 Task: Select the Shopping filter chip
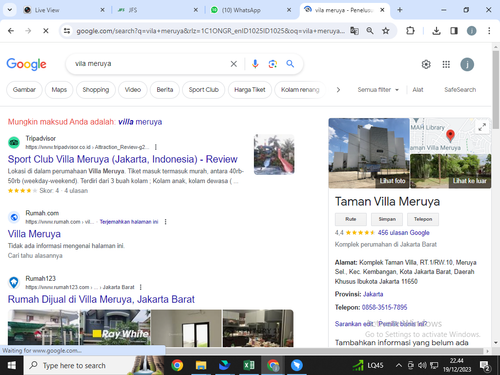pos(96,90)
